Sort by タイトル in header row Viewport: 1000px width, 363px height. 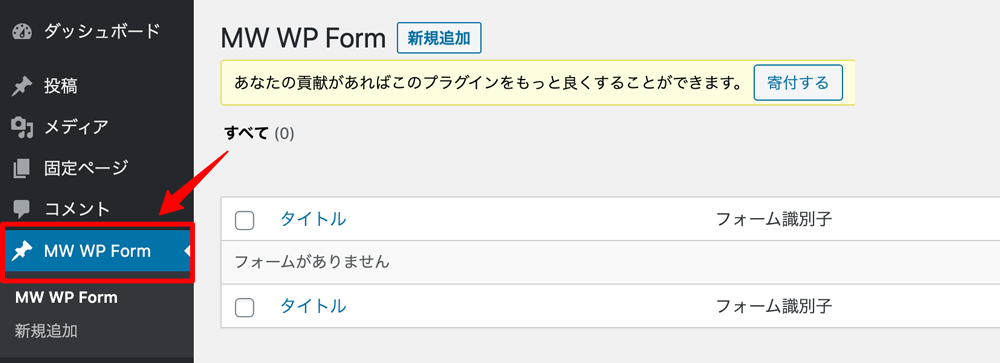point(313,219)
